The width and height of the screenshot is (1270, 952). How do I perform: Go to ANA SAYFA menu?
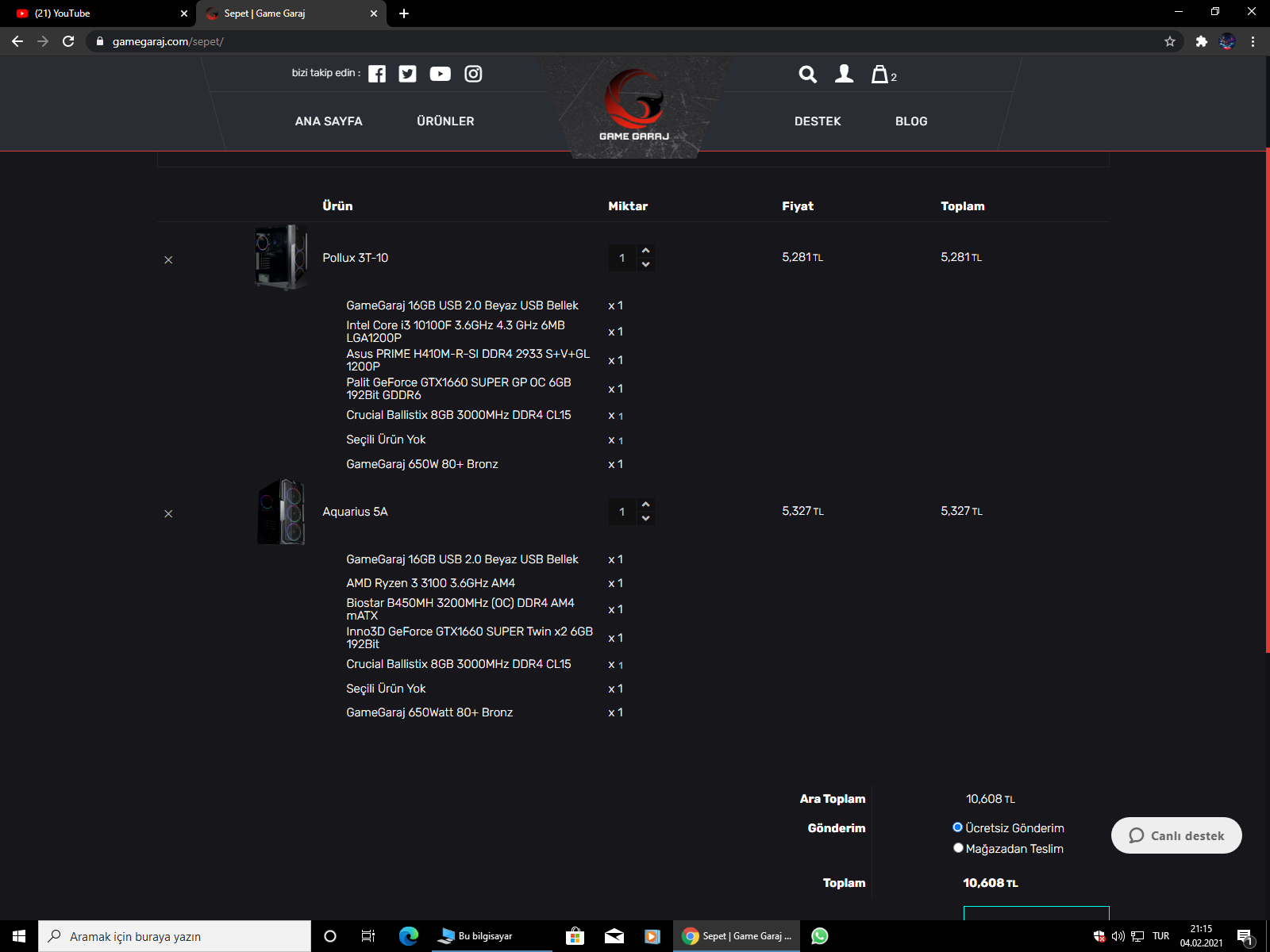click(329, 121)
